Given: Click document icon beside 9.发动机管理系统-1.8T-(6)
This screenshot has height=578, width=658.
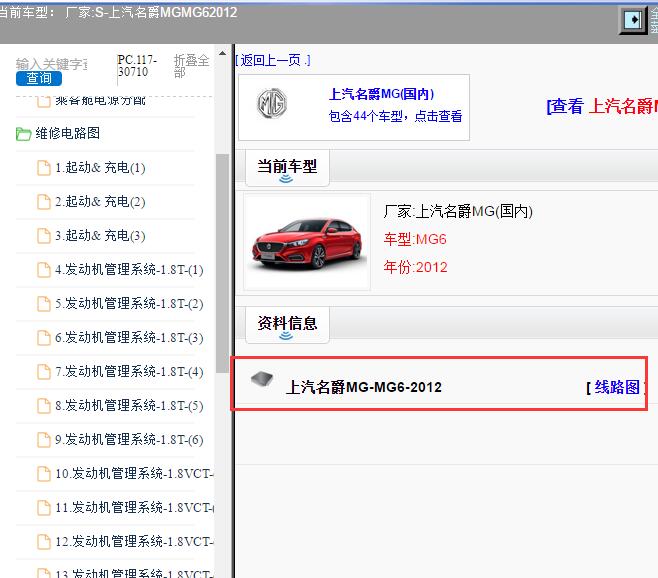Looking at the screenshot, I should pos(44,439).
